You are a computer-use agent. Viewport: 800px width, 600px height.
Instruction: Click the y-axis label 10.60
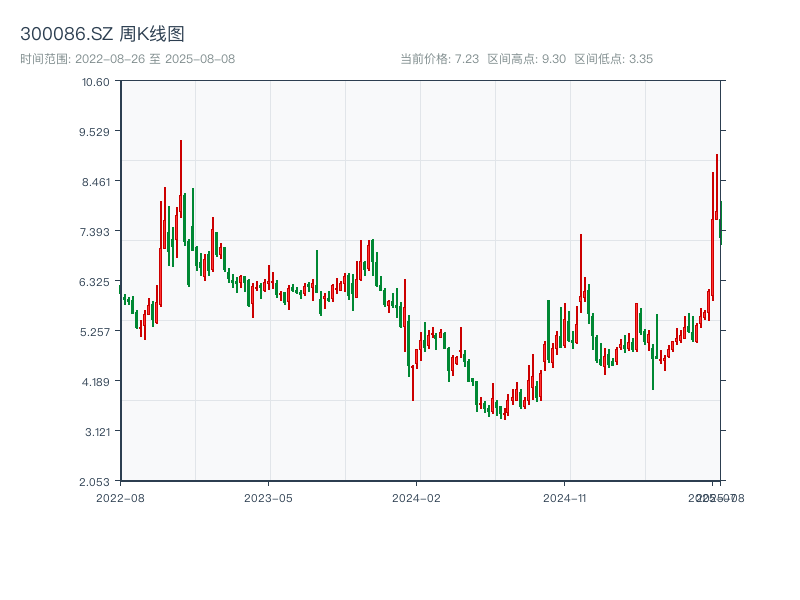(96, 82)
